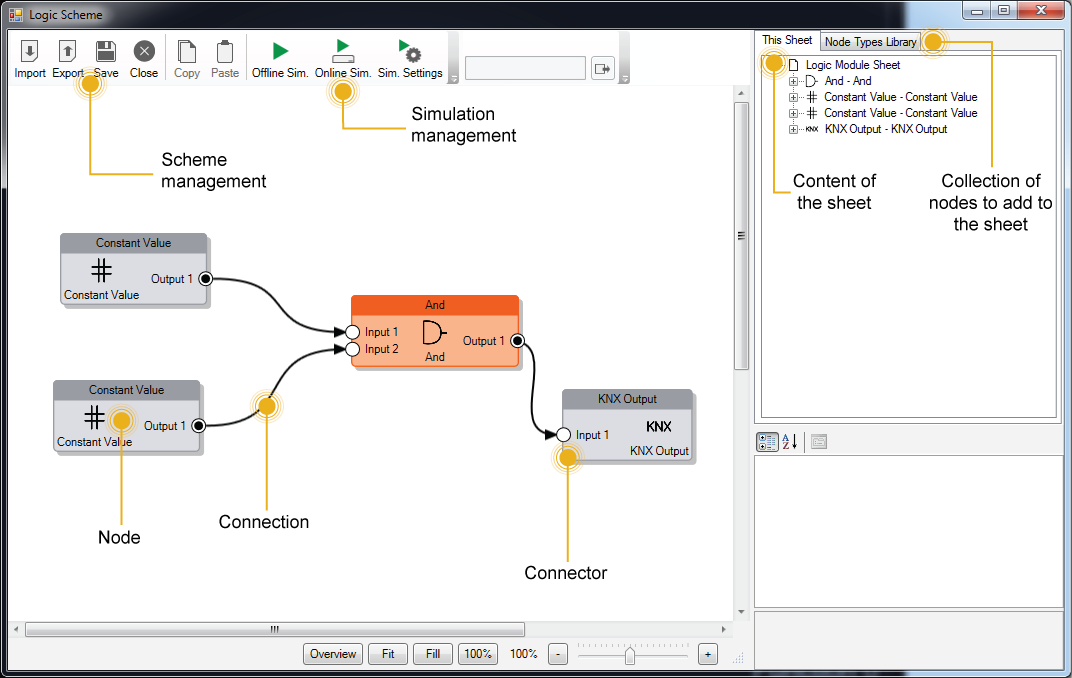
Task: Expand the first Constant Value tree node
Action: pos(793,97)
